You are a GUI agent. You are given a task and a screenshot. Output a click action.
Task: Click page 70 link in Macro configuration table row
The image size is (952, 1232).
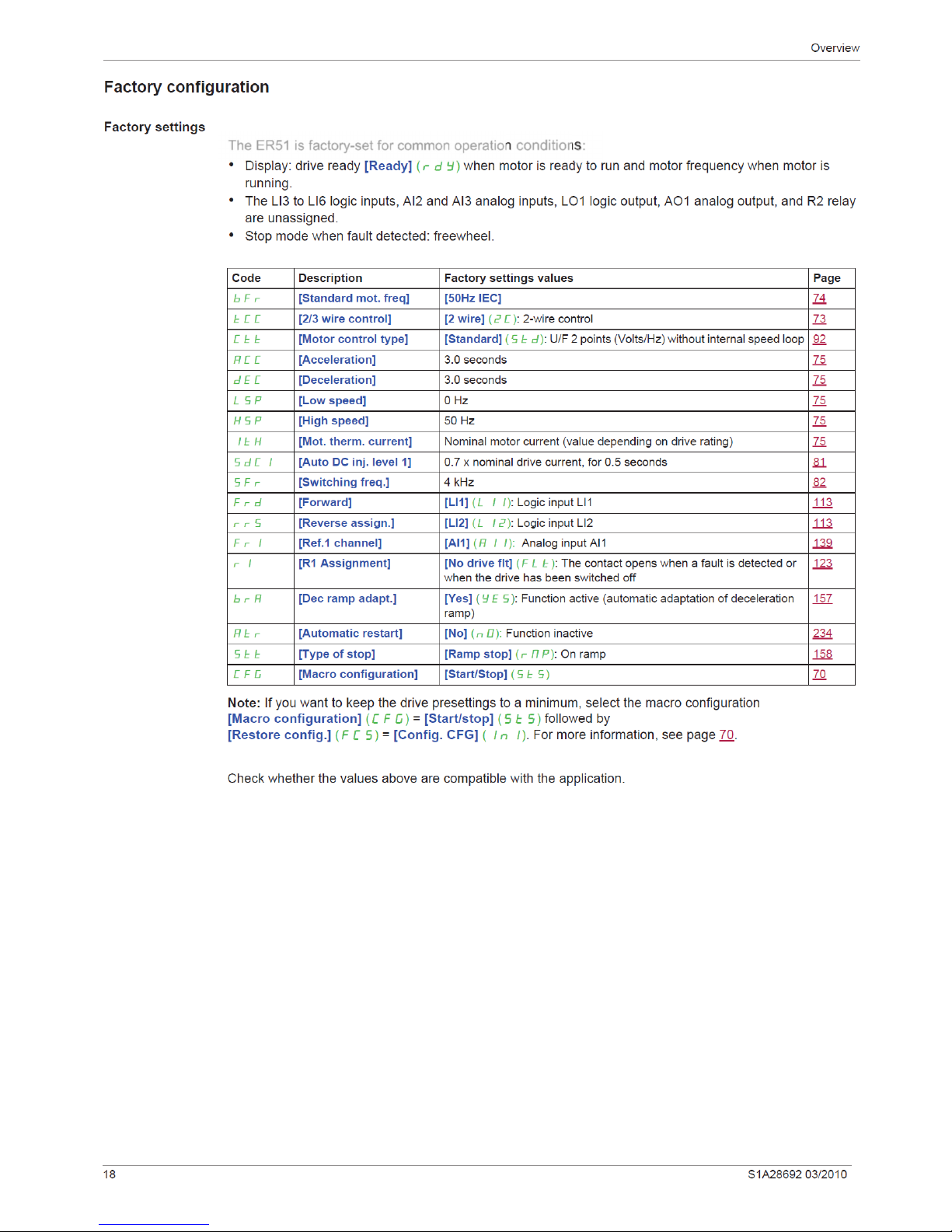point(819,674)
